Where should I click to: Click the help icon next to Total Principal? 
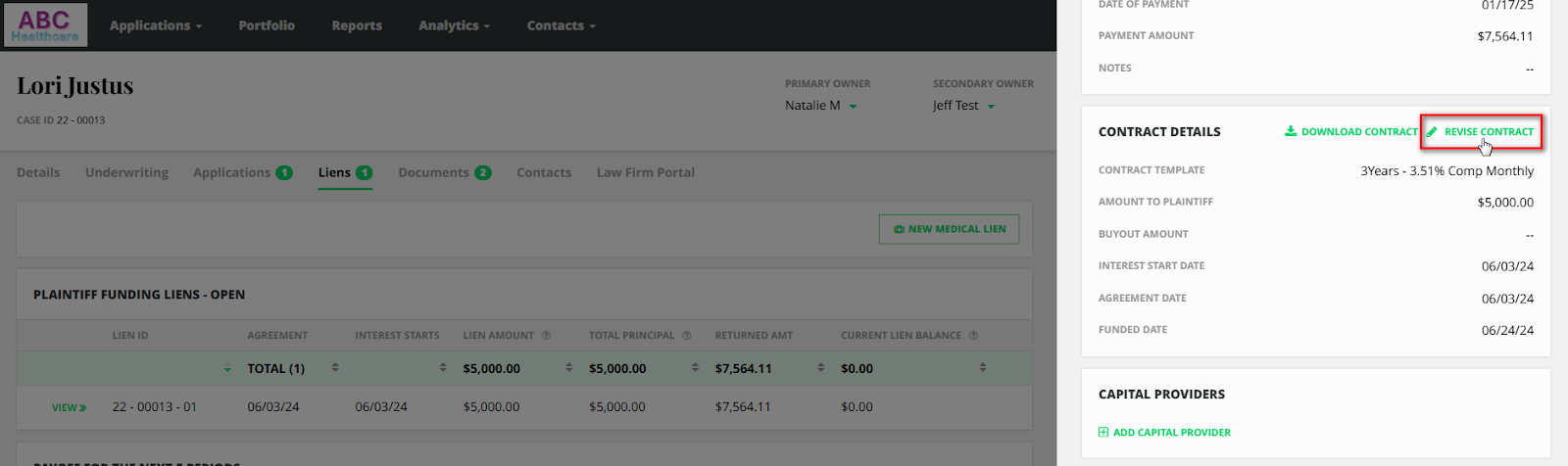coord(686,336)
